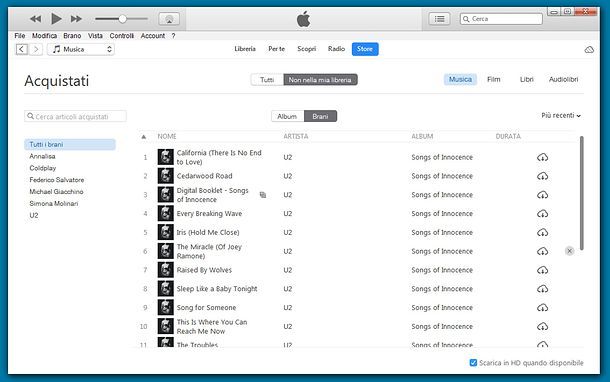
Task: Go back with the left arrow button
Action: click(x=22, y=49)
